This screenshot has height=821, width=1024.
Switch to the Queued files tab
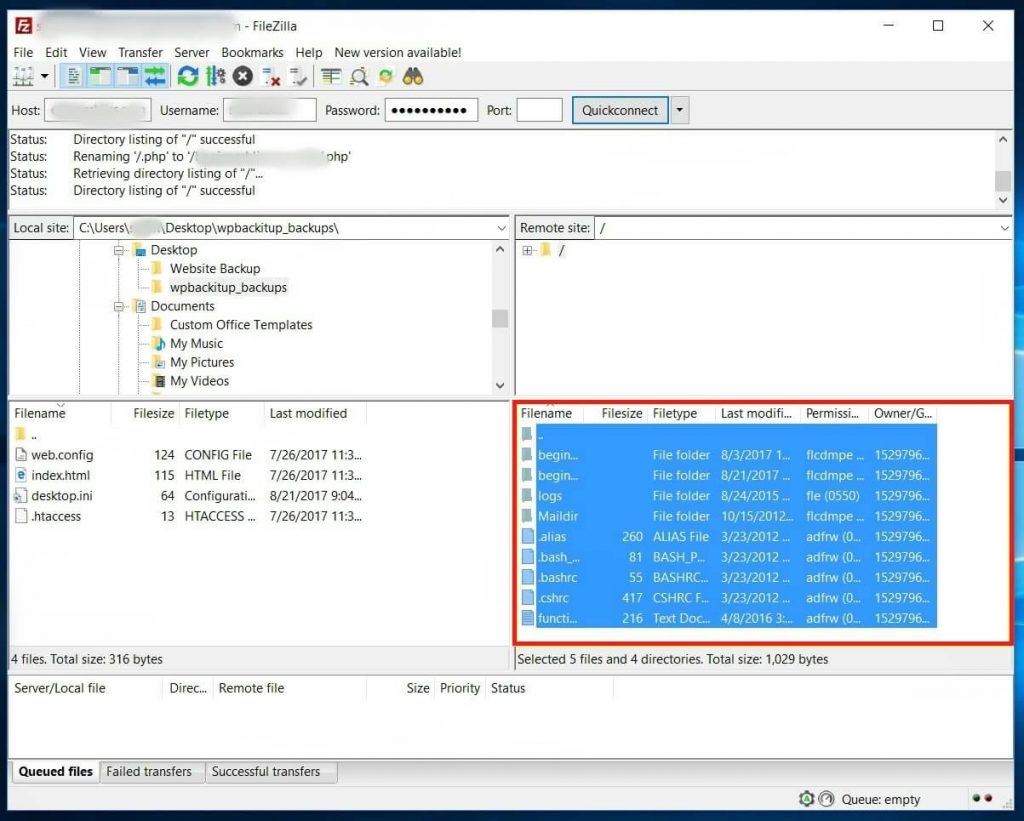(56, 771)
